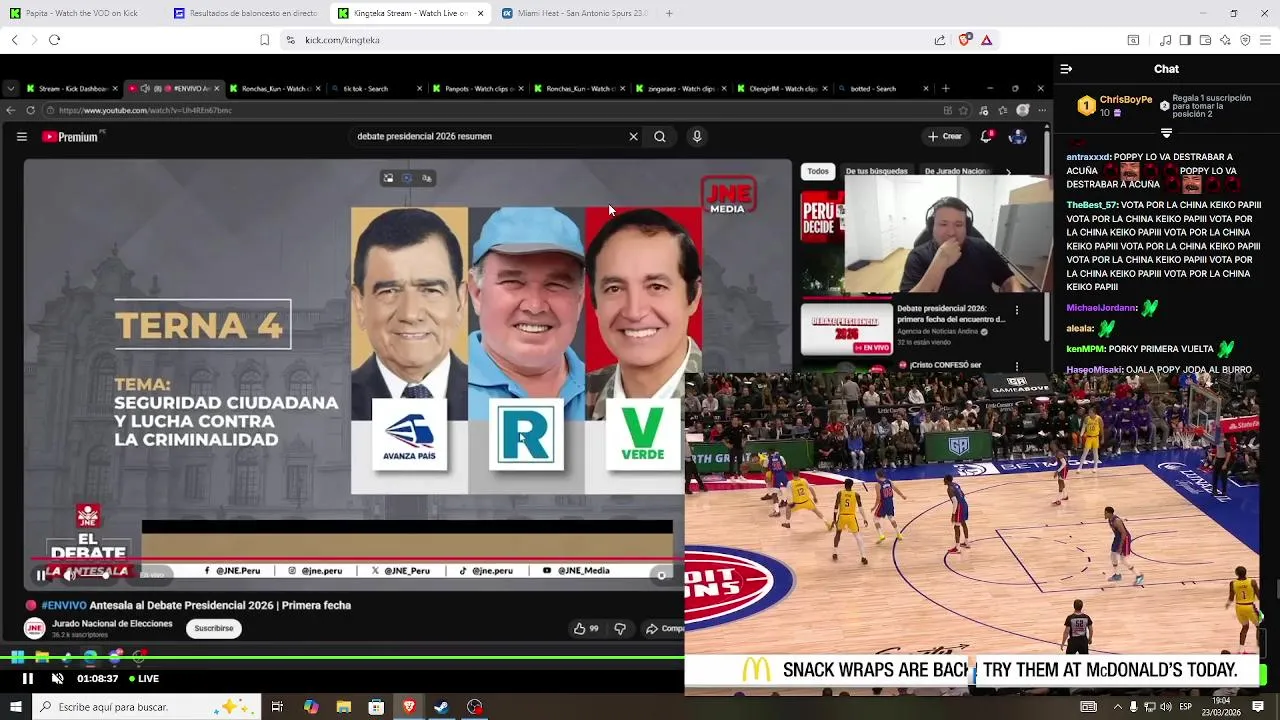Open the Debate presidencial 2026 EN VIVO thumbnail

tap(846, 328)
